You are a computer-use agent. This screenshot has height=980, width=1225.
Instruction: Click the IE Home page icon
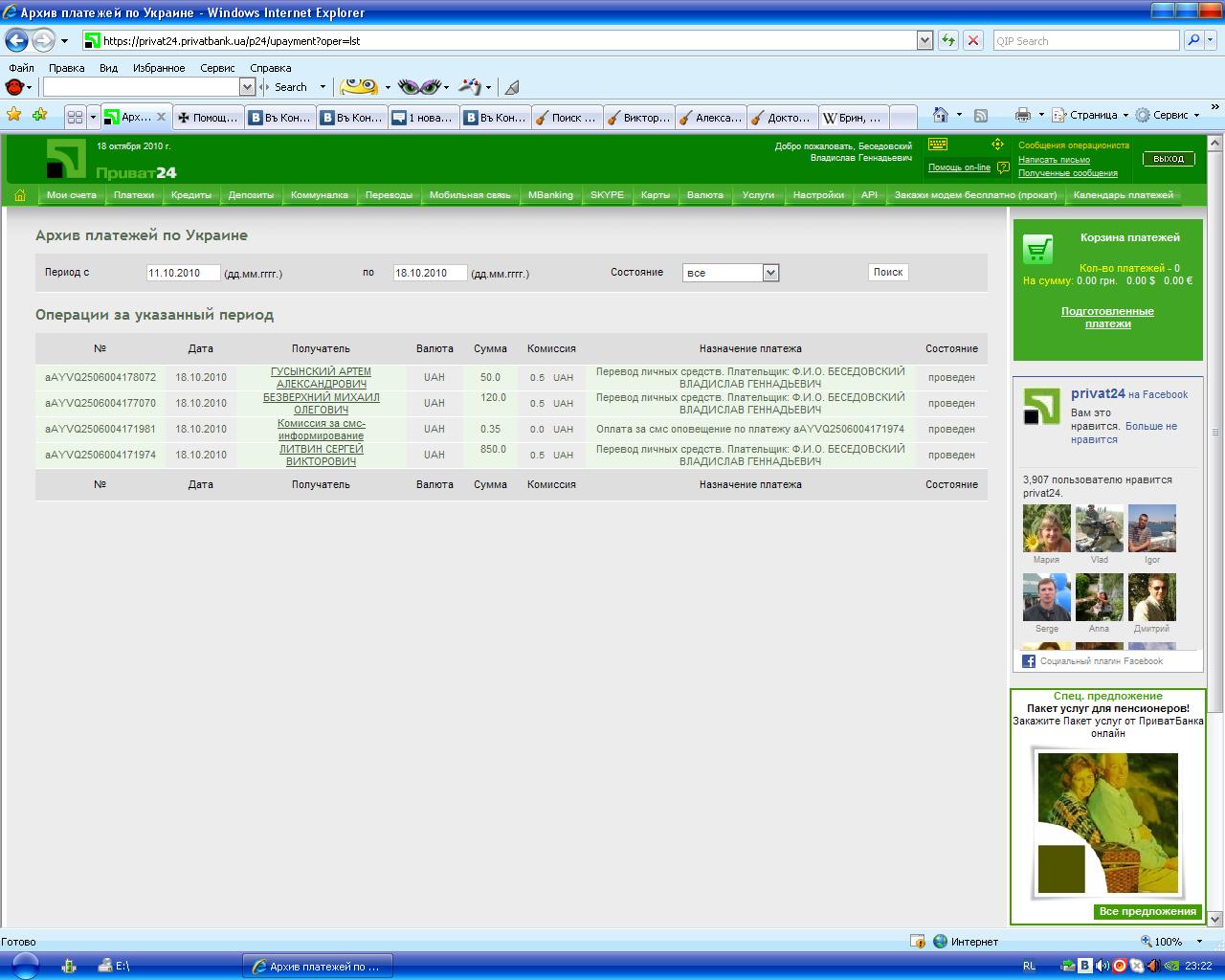pos(941,115)
